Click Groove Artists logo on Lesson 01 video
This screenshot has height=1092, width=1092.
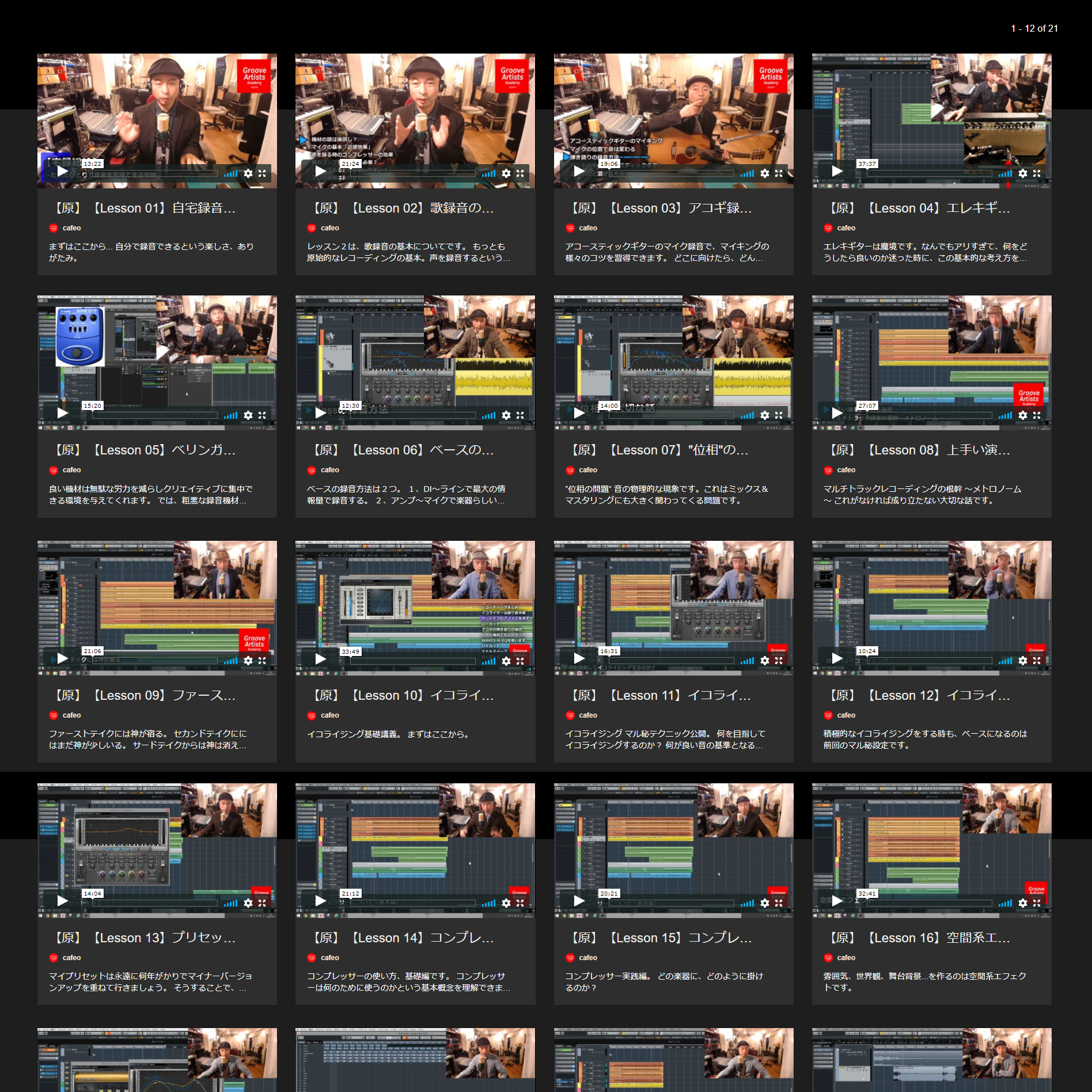click(254, 75)
